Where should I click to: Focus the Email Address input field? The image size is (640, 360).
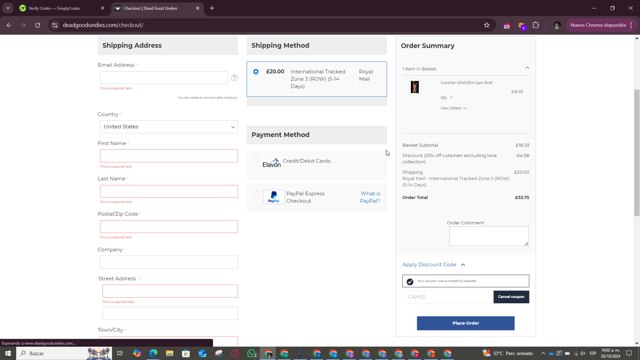[x=164, y=78]
